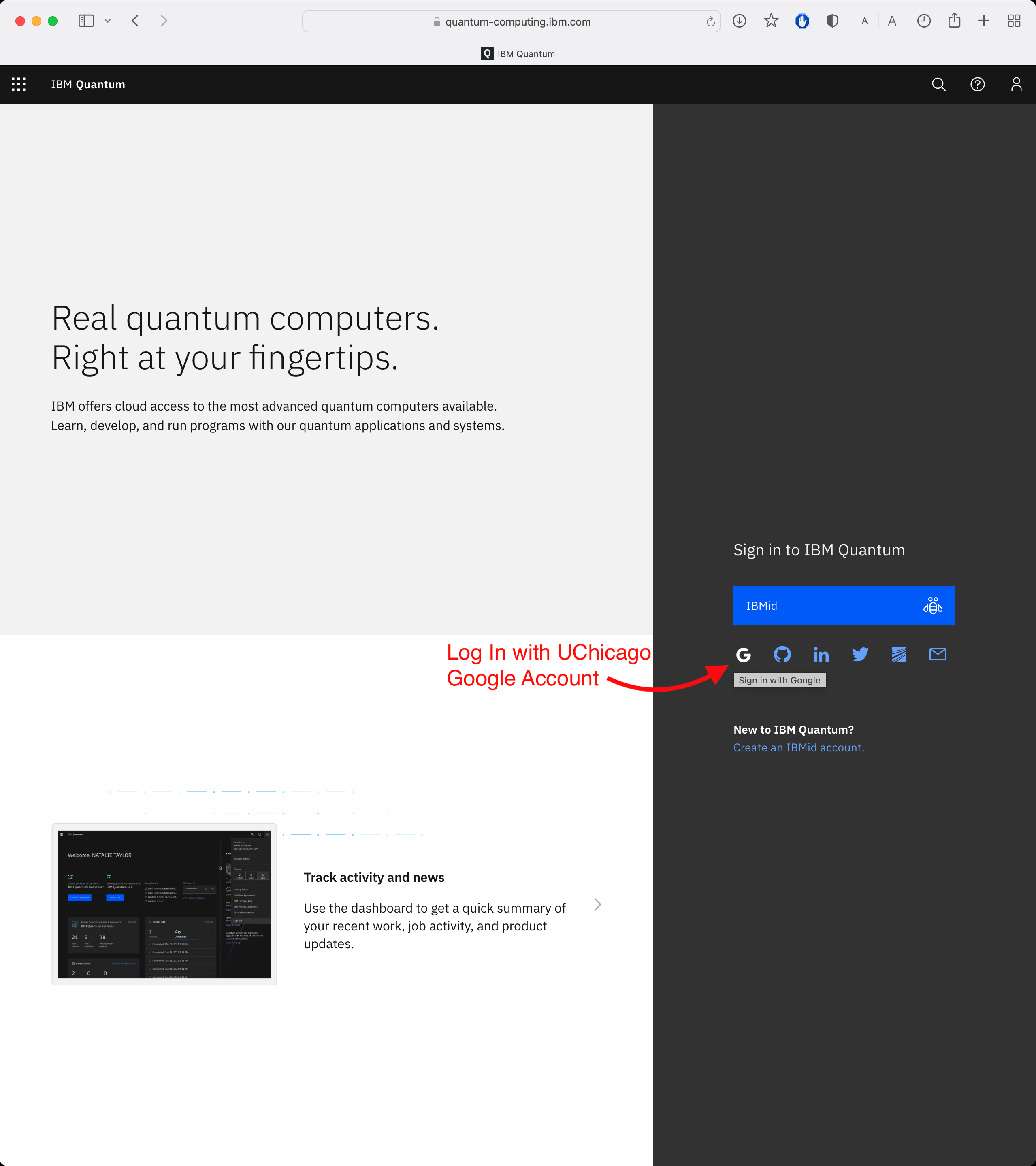The image size is (1036, 1166).
Task: Expand the Safari sidebar options dropdown arrow
Action: point(108,21)
